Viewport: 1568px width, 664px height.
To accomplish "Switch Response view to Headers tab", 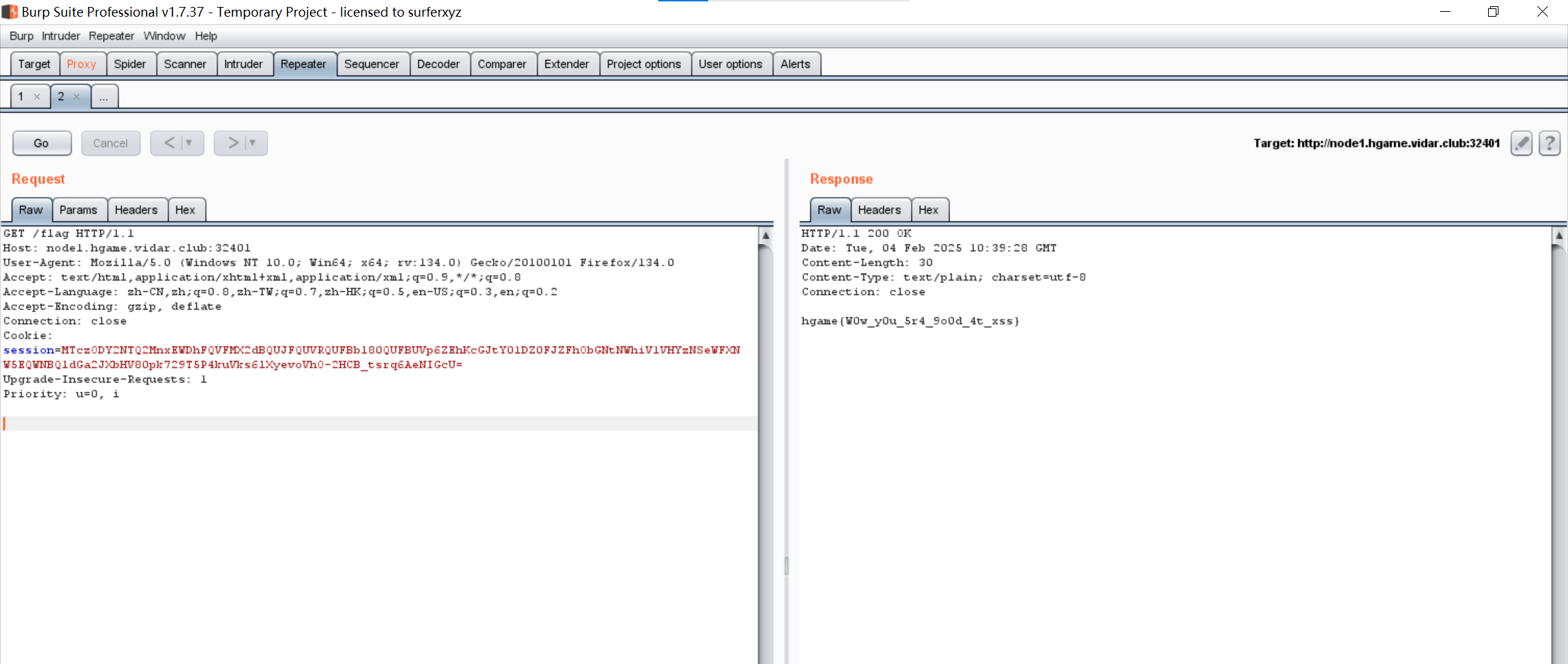I will (x=879, y=210).
